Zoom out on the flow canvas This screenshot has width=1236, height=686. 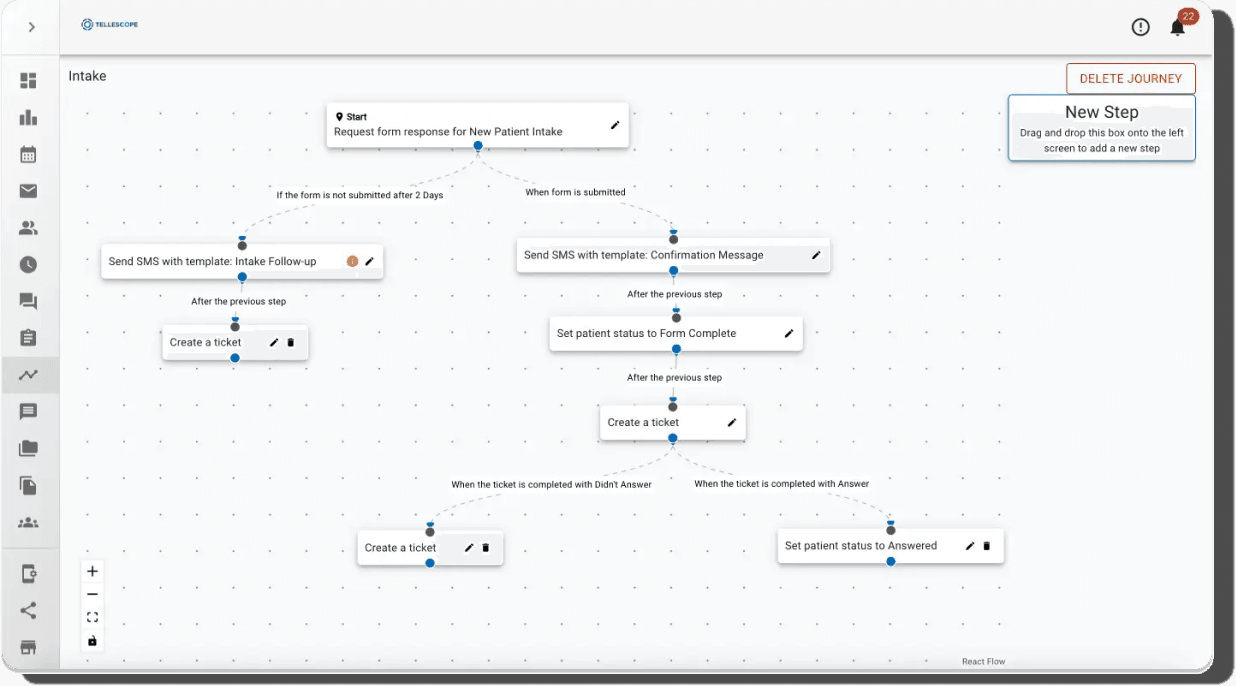click(x=92, y=594)
